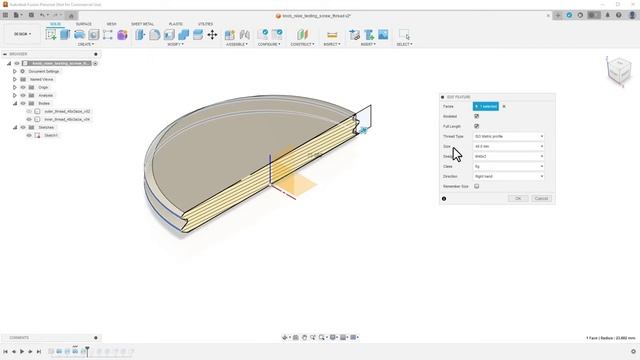Viewport: 640px width, 360px height.
Task: Expand the Named Views node
Action: pyautogui.click(x=15, y=79)
